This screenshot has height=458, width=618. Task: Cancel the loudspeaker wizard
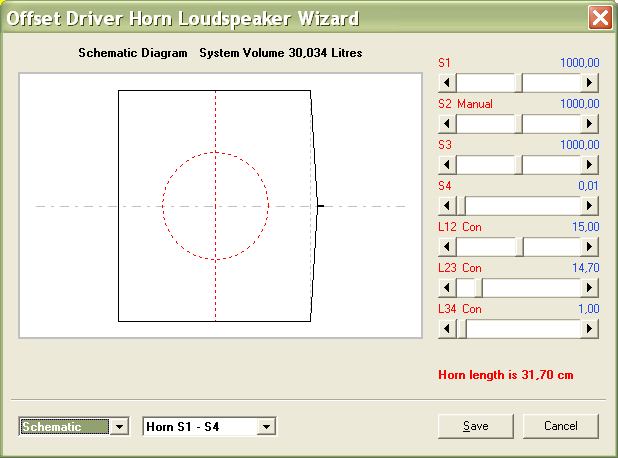point(560,426)
